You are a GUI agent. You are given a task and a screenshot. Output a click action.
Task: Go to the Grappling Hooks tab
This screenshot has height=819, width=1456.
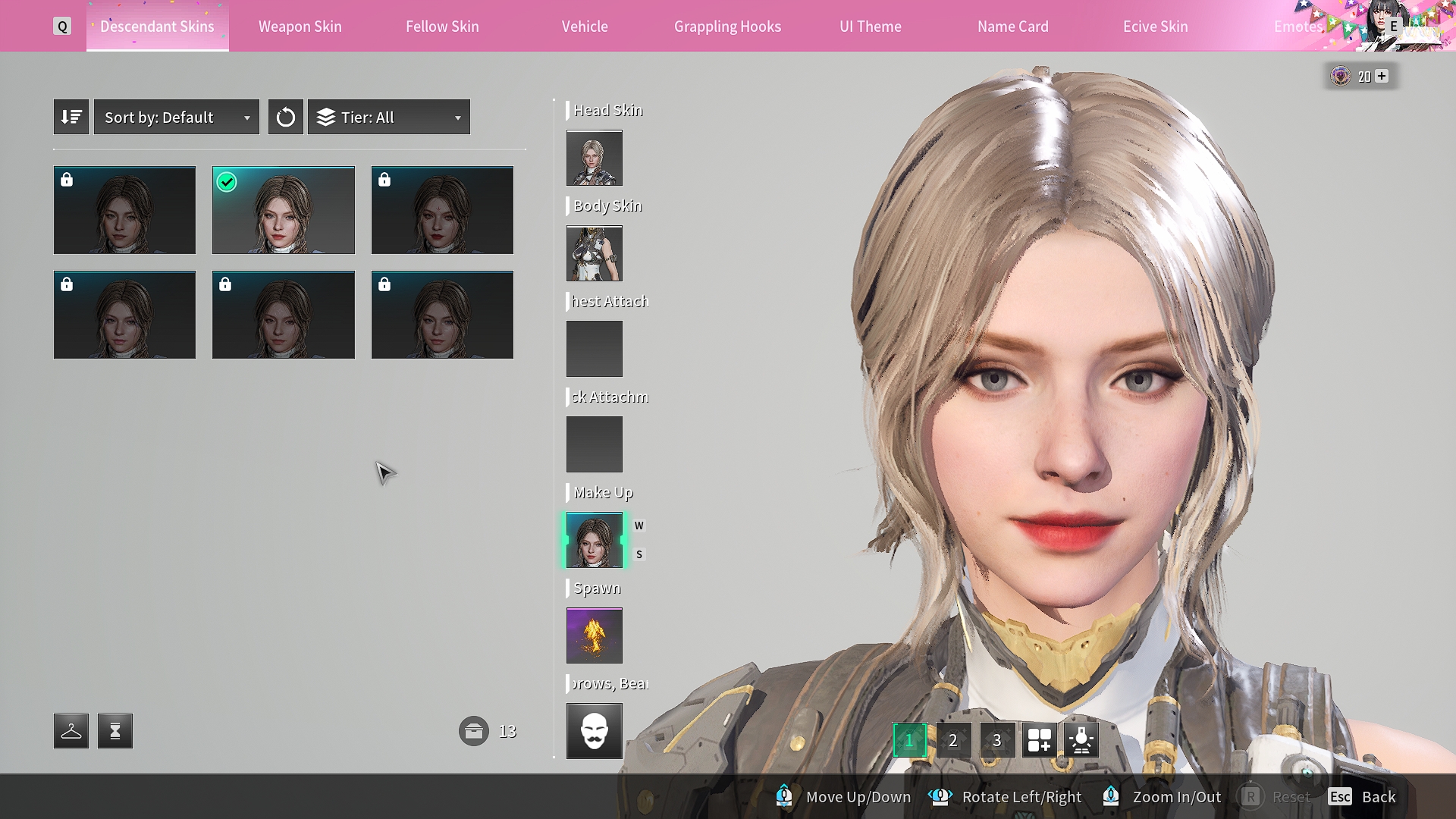(727, 27)
